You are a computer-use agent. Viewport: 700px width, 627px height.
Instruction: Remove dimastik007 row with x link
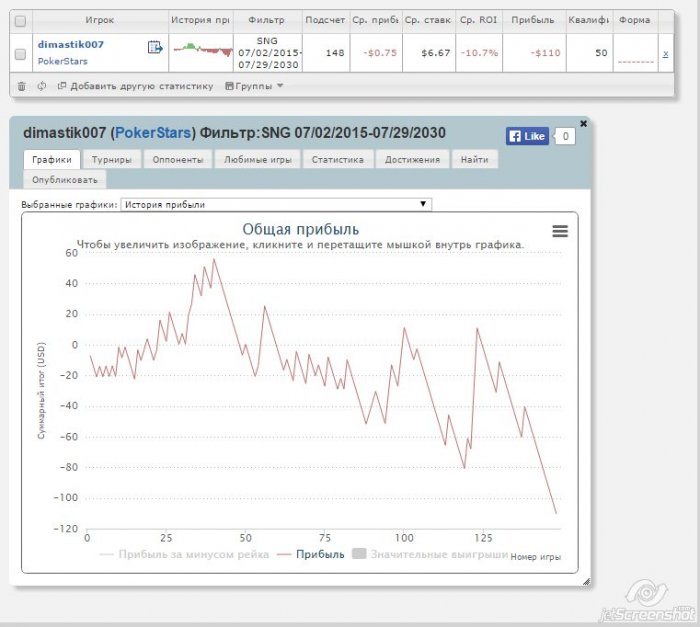click(665, 54)
